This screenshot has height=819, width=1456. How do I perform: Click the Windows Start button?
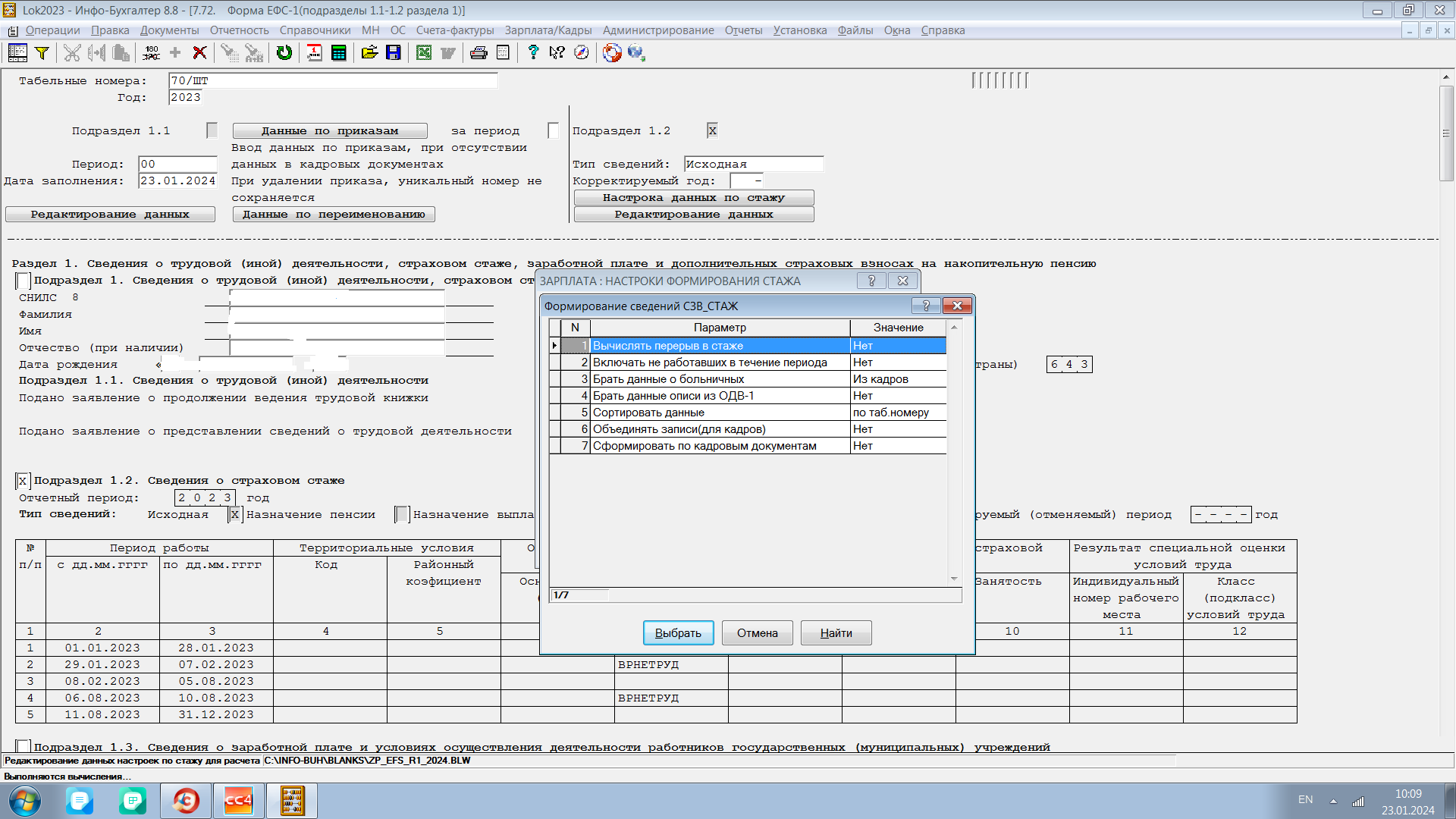(x=24, y=801)
